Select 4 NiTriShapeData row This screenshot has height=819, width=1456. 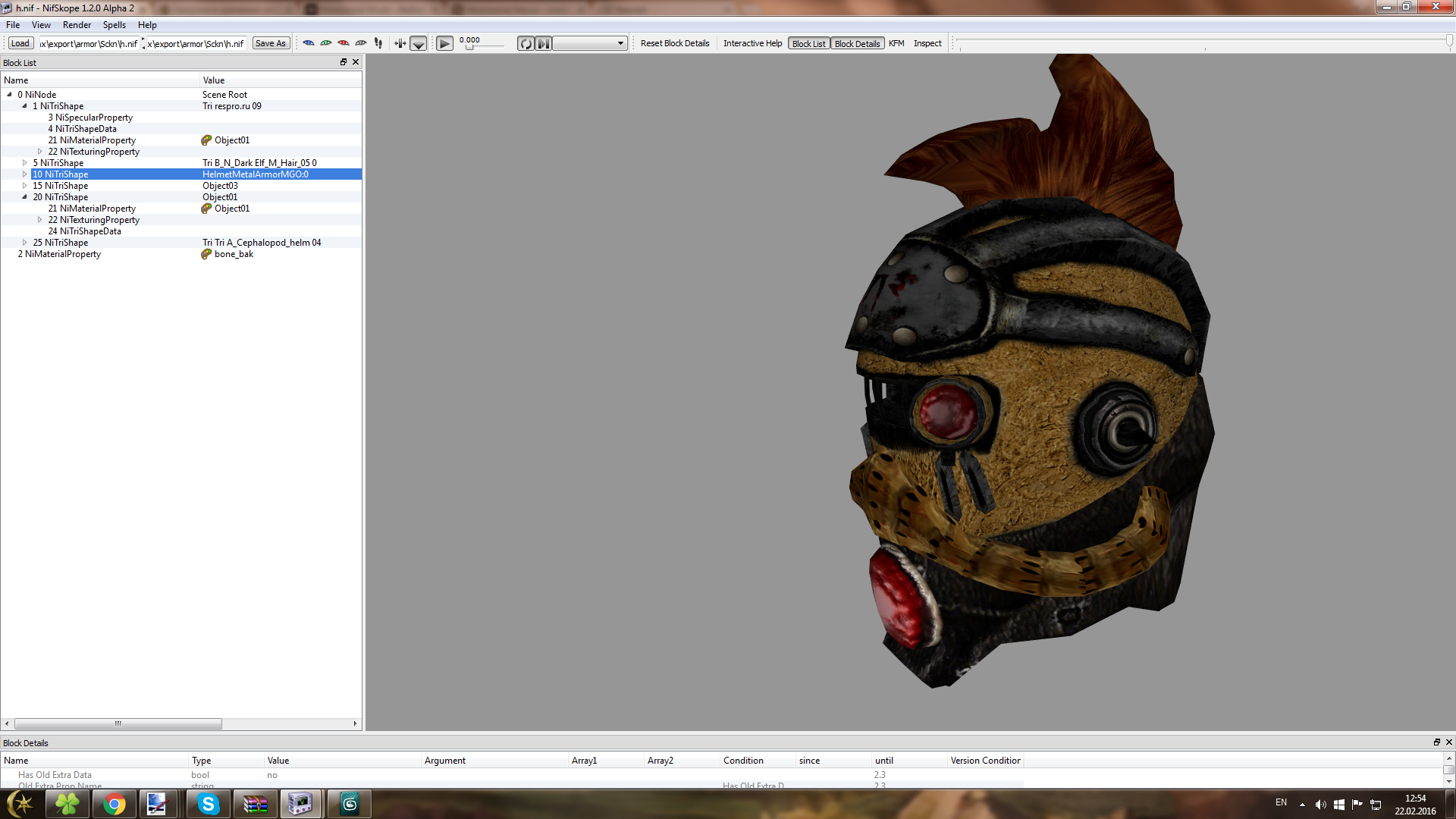(180, 129)
